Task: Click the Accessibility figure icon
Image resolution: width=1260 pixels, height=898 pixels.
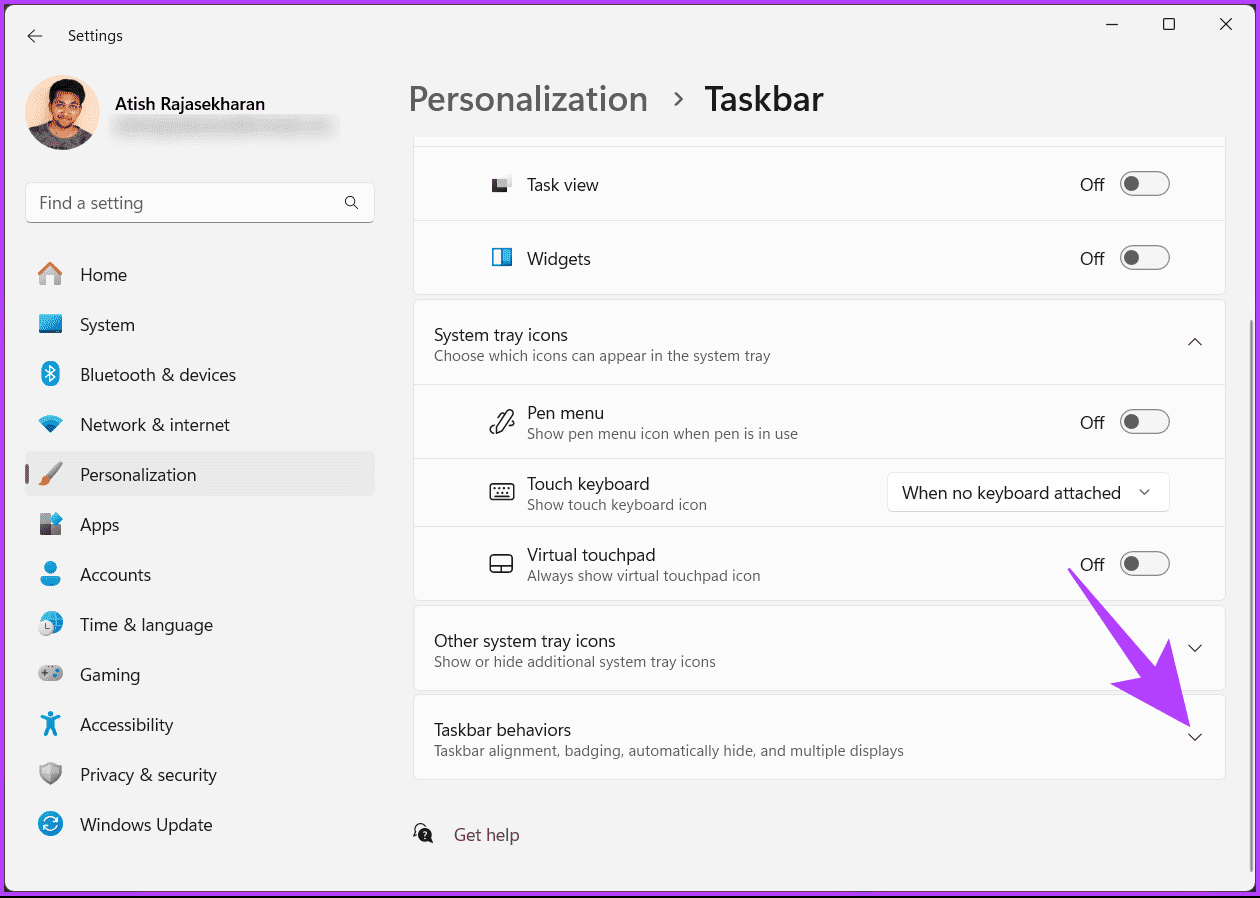Action: point(50,724)
